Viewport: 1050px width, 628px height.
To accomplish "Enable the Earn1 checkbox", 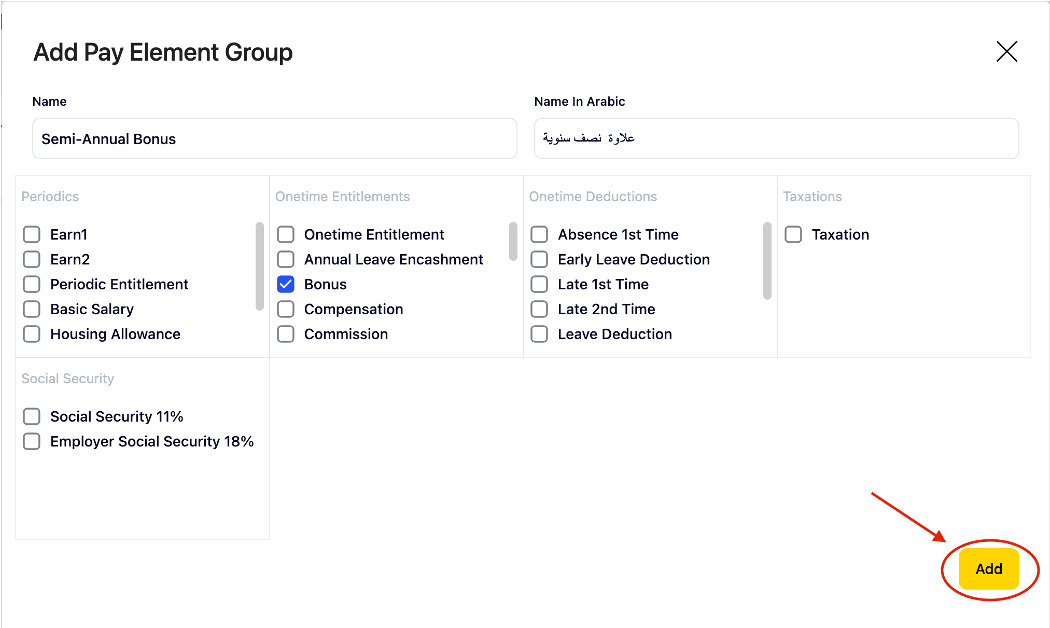I will point(32,235).
